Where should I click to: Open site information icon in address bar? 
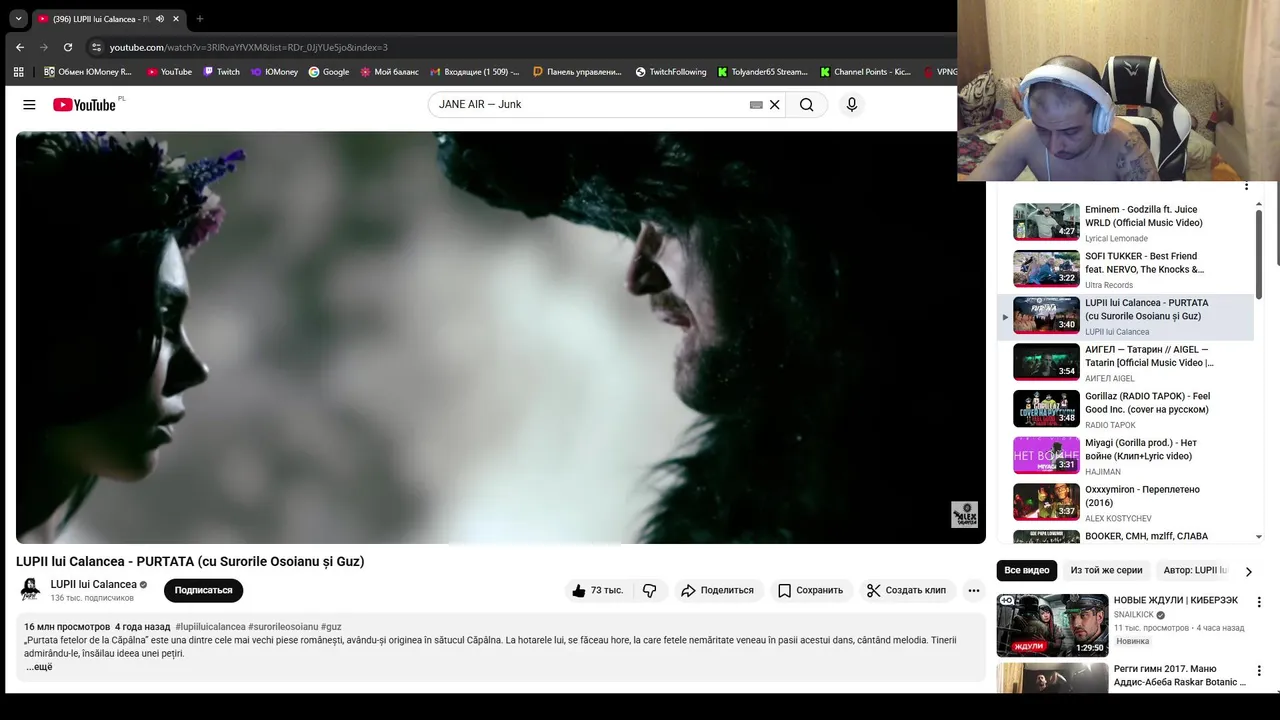tap(96, 47)
